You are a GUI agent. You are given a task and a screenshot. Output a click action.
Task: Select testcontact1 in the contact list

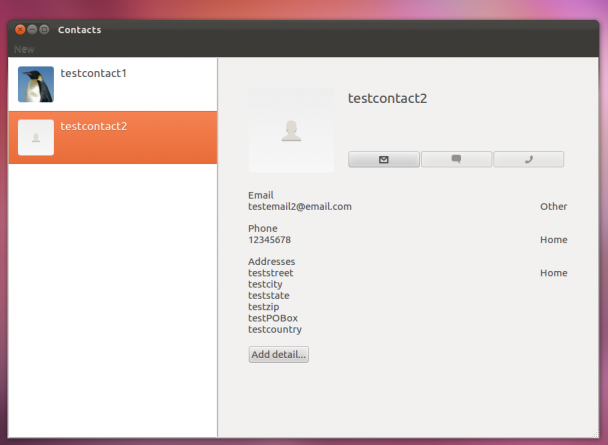[112, 85]
